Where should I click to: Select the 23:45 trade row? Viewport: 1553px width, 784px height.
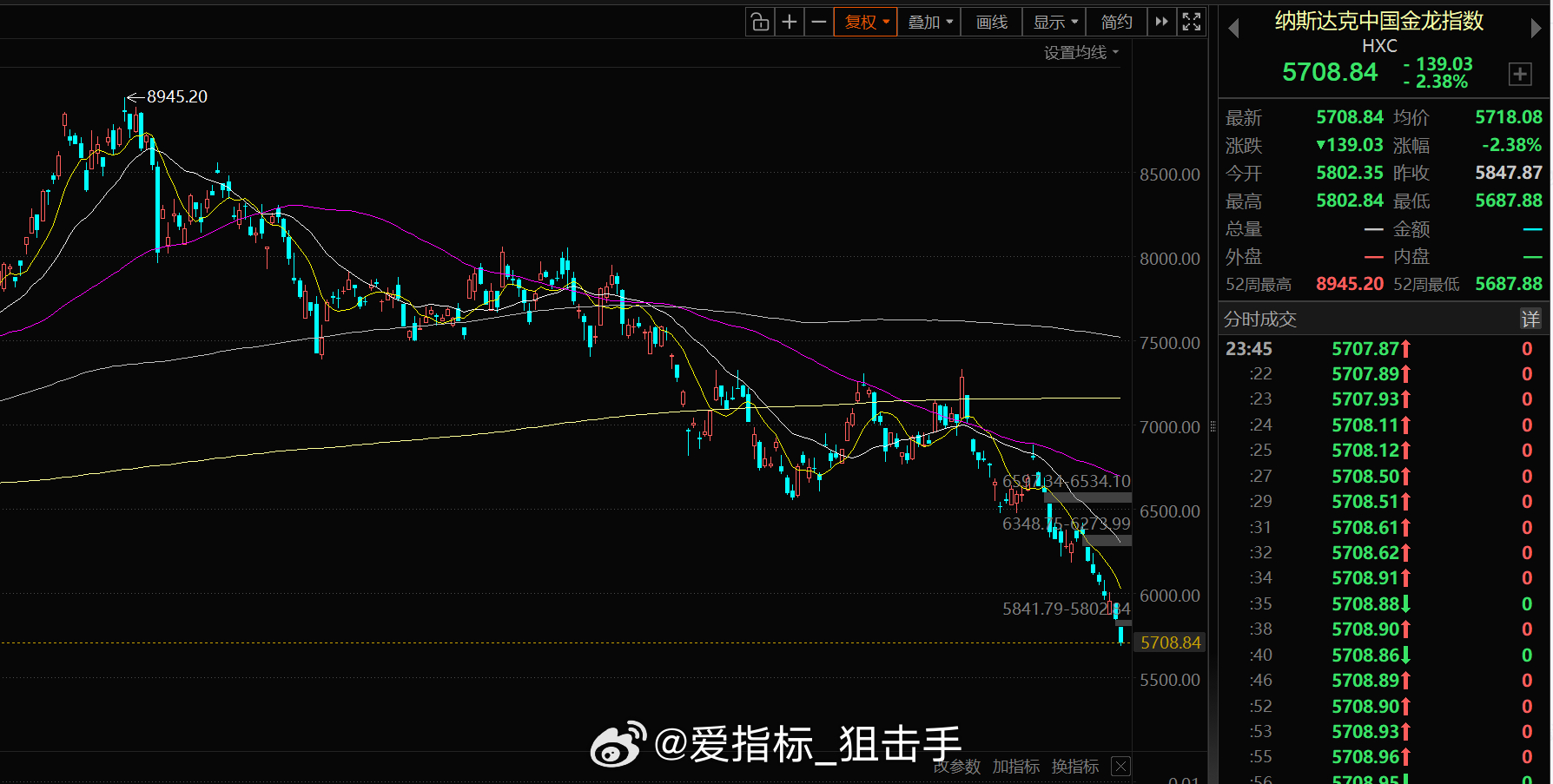[1384, 349]
